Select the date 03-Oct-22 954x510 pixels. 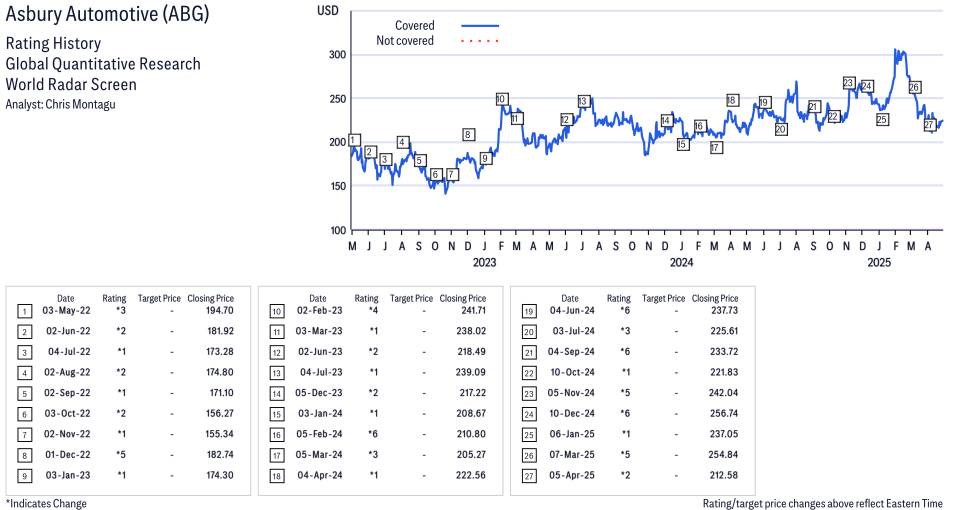67,413
